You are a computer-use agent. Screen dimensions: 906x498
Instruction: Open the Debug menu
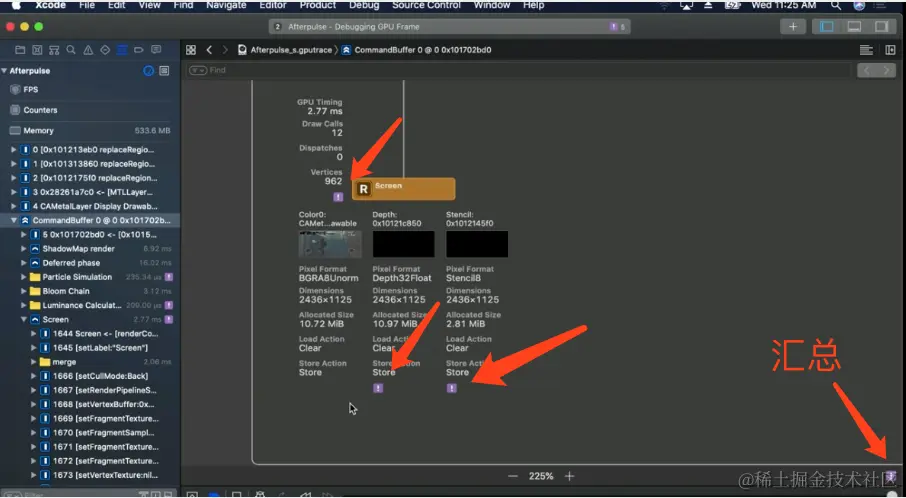coord(364,5)
